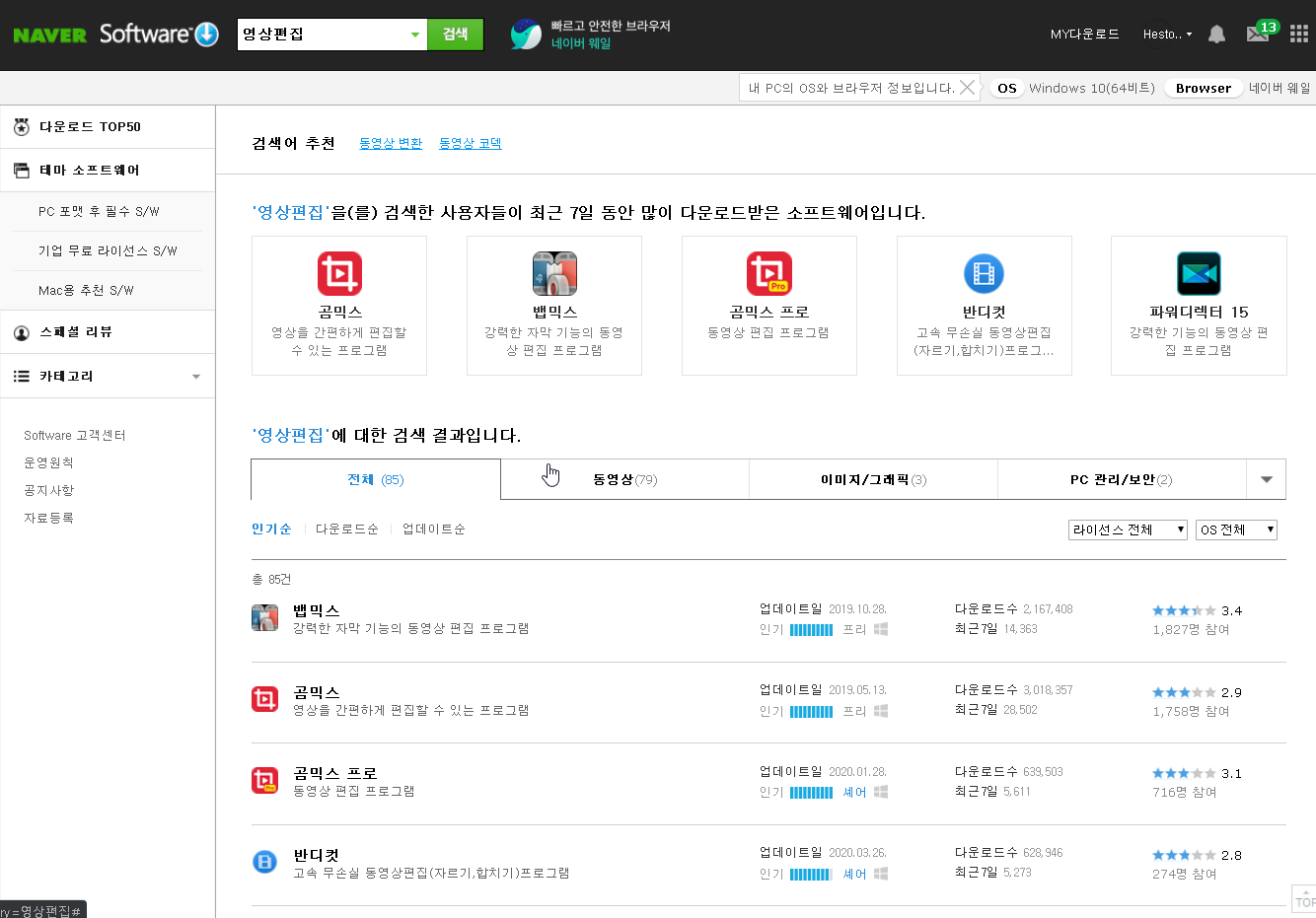1316x918 pixels.
Task: Open MY다운로드 link
Action: pos(1085,35)
